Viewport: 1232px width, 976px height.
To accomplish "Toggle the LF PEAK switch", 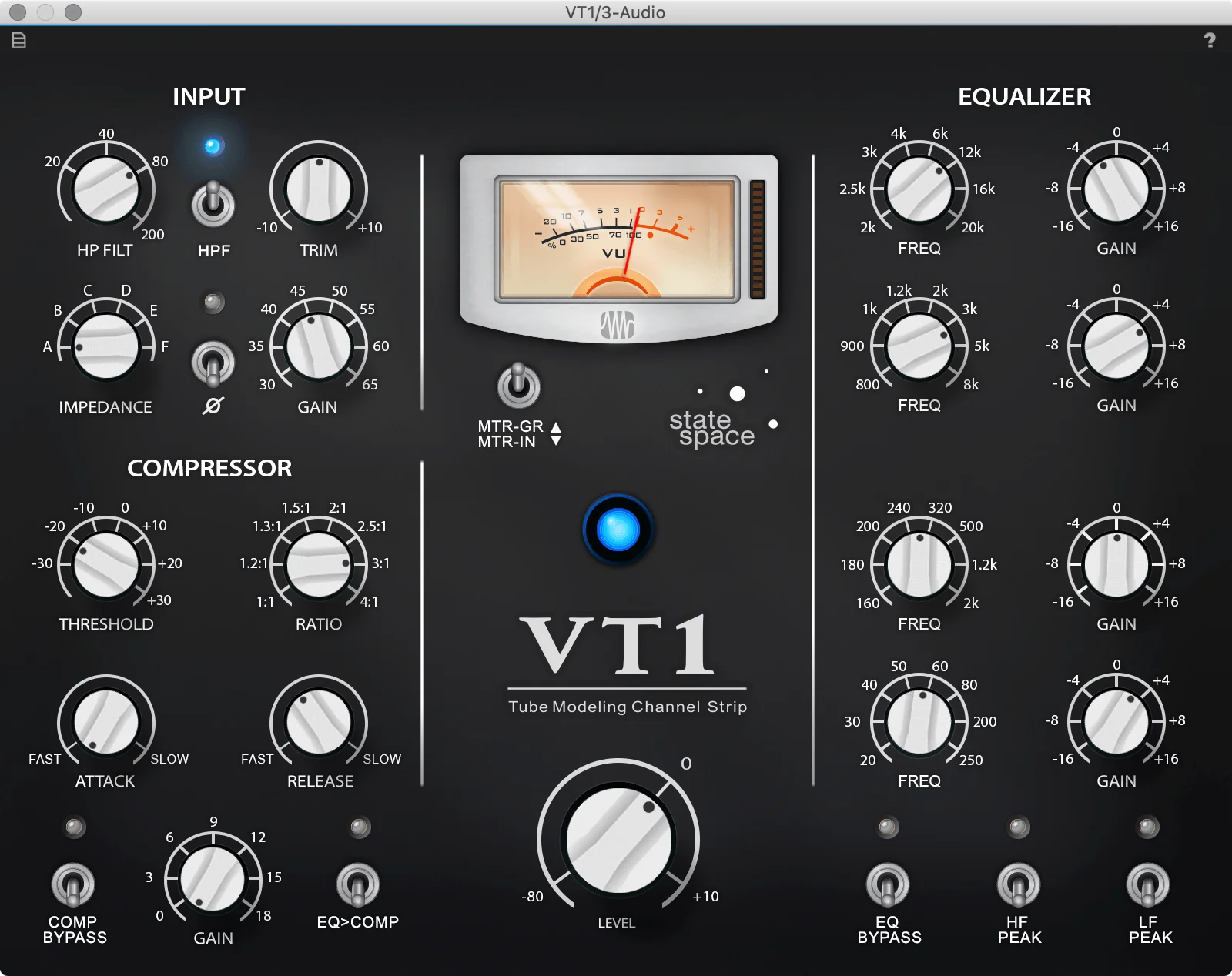I will click(x=1148, y=885).
